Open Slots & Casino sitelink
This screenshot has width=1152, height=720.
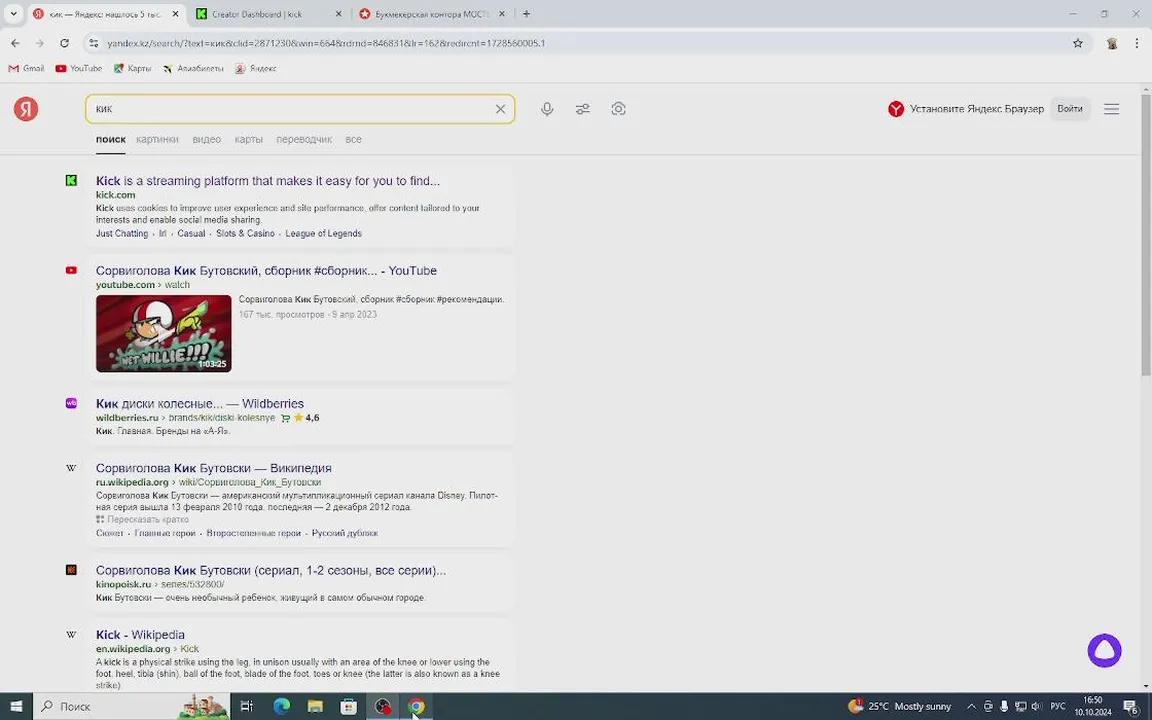(245, 234)
